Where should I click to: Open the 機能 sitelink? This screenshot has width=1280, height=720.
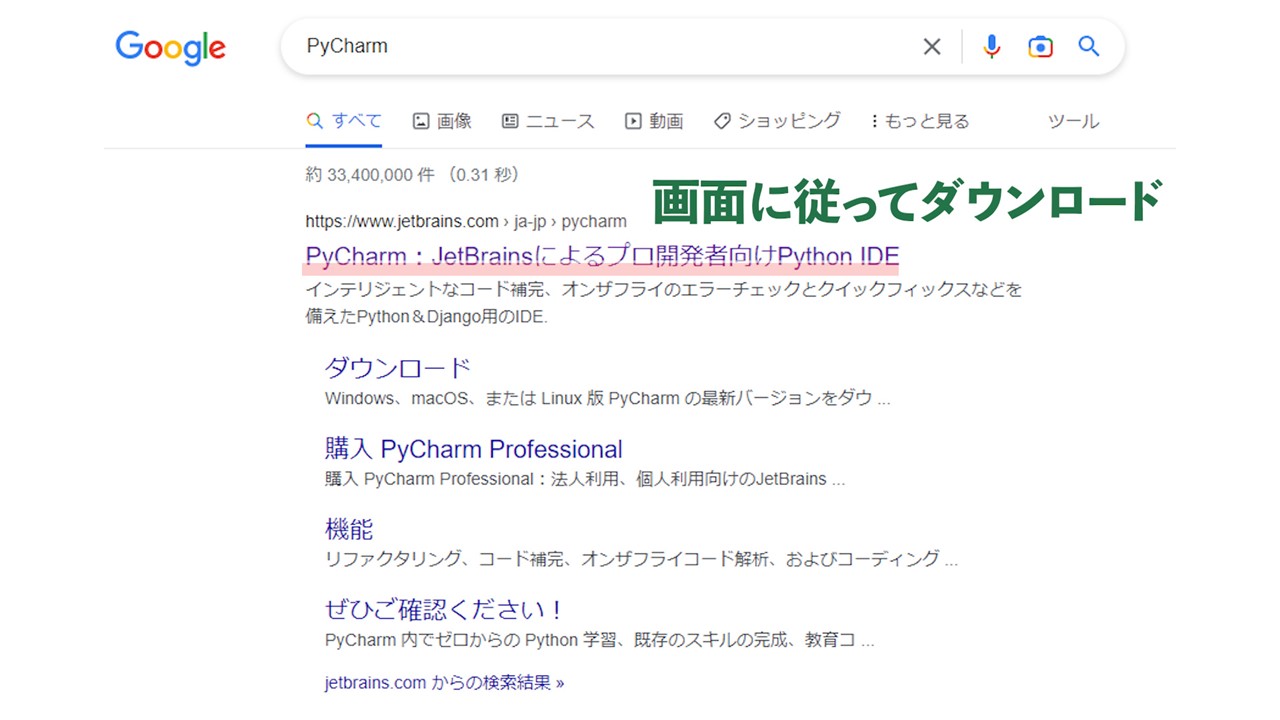coord(349,529)
